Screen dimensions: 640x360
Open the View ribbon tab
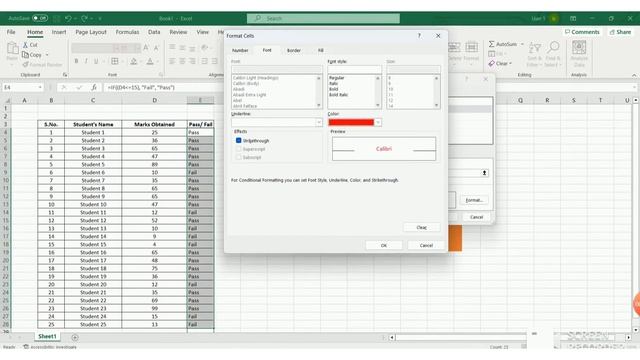[x=202, y=32]
